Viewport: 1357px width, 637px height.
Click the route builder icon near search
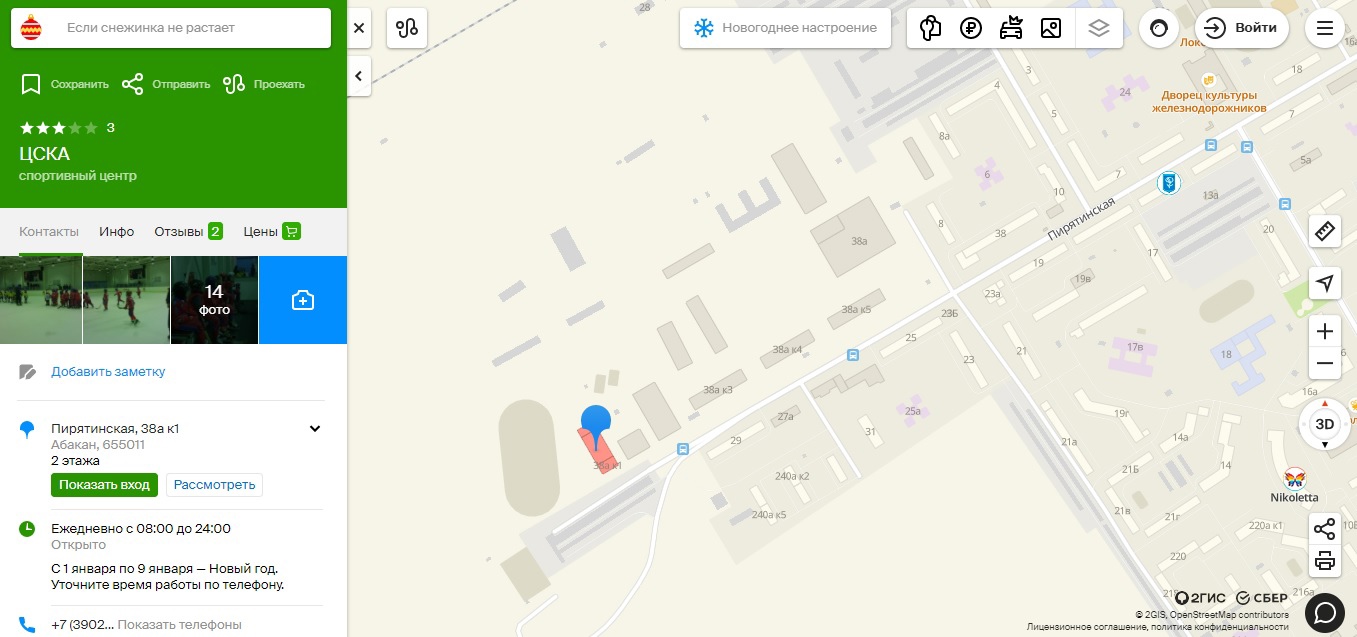[x=407, y=28]
